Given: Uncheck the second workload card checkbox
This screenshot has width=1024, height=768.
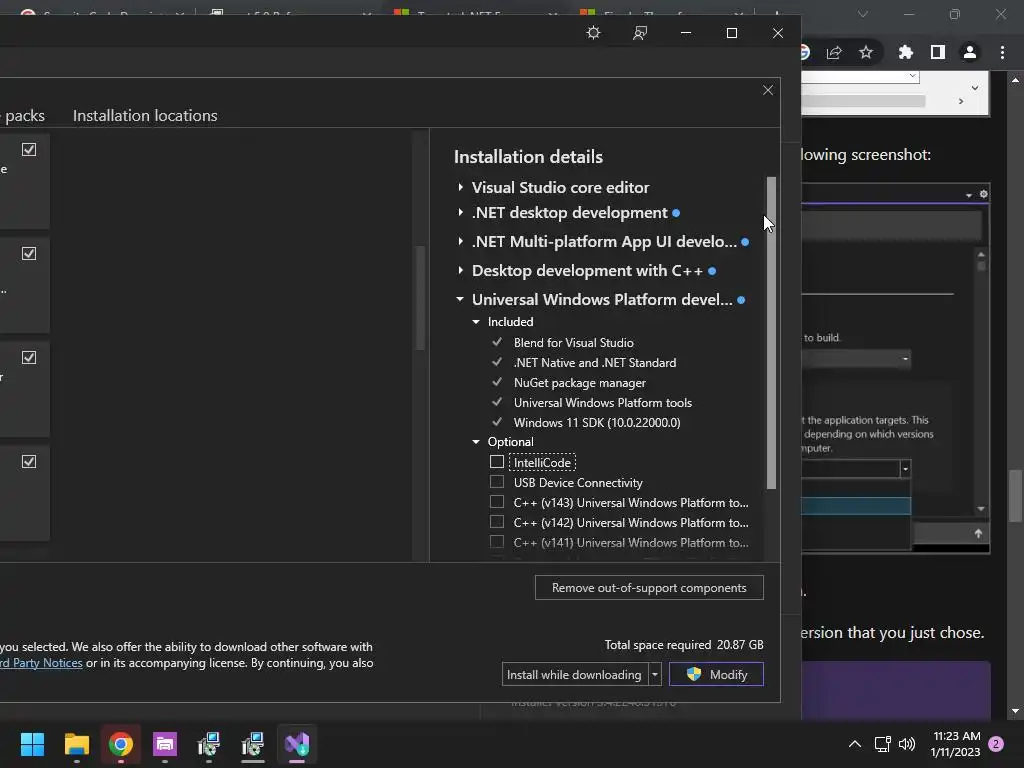Looking at the screenshot, I should [x=29, y=253].
